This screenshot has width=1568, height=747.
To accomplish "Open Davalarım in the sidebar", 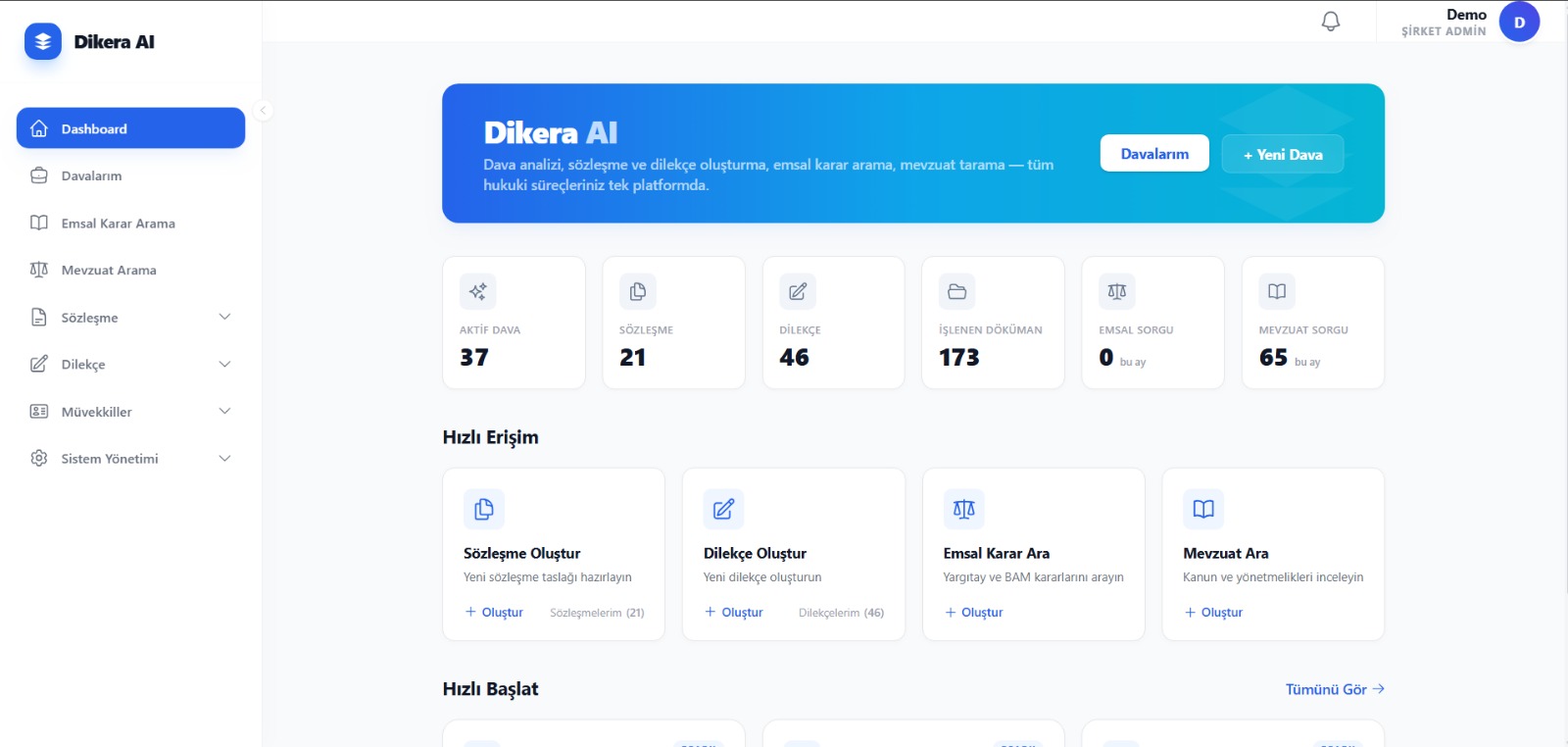I will [91, 176].
